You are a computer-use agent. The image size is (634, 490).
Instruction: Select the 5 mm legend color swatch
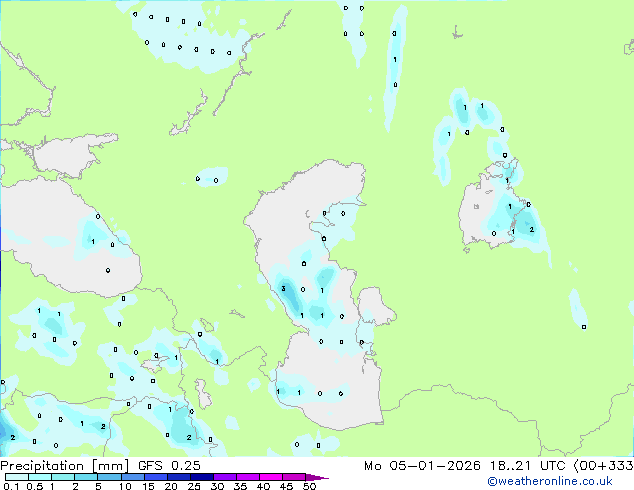tap(109, 477)
